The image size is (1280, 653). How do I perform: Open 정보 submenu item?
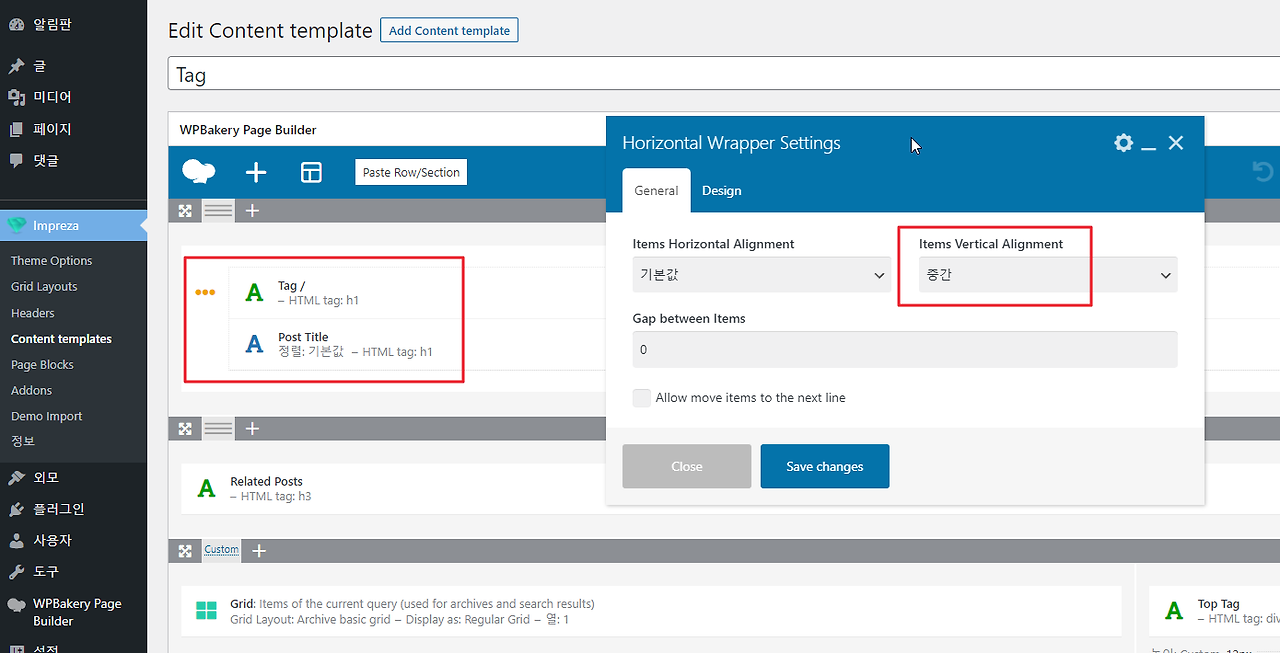[x=23, y=441]
